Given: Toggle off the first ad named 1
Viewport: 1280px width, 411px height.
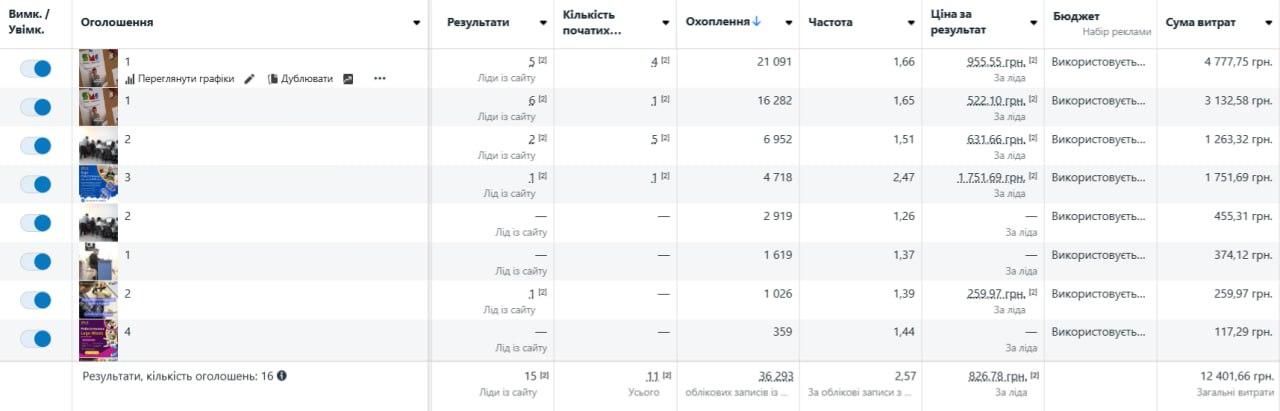Looking at the screenshot, I should point(35,68).
